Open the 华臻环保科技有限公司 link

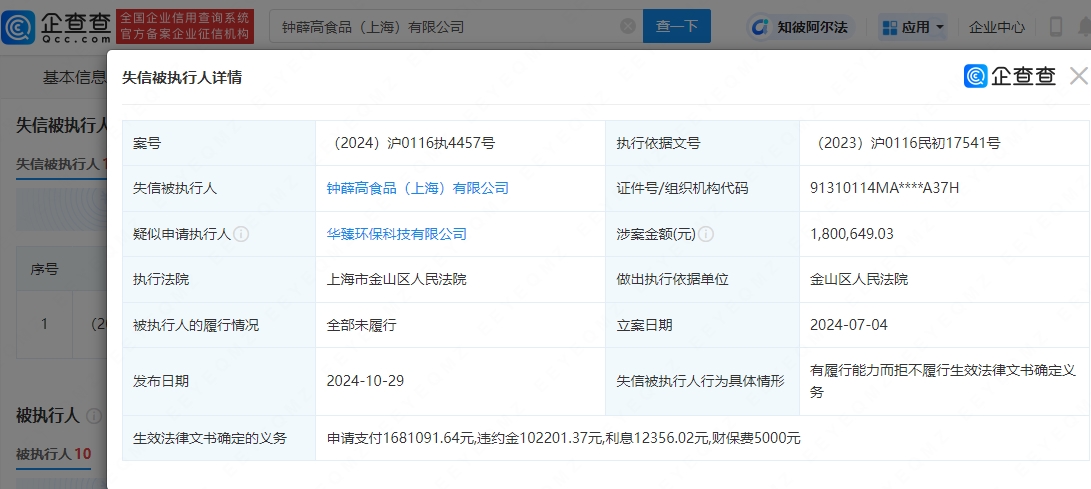click(x=397, y=234)
